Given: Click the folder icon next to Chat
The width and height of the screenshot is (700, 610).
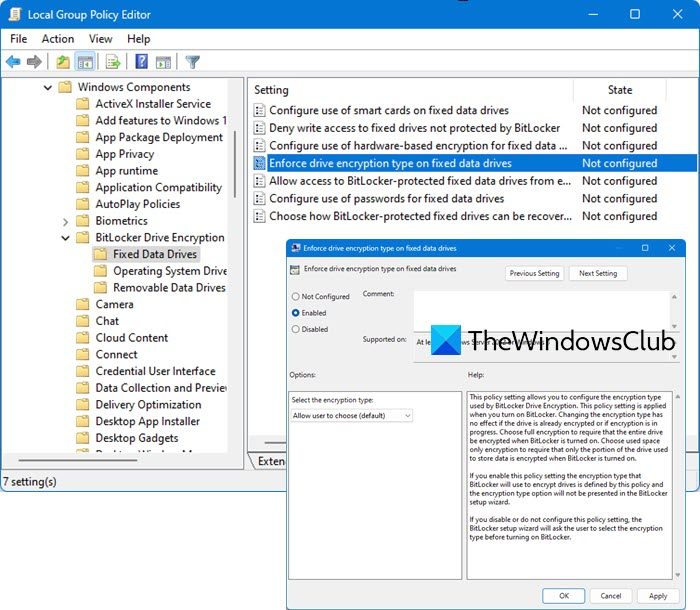Looking at the screenshot, I should (x=83, y=321).
